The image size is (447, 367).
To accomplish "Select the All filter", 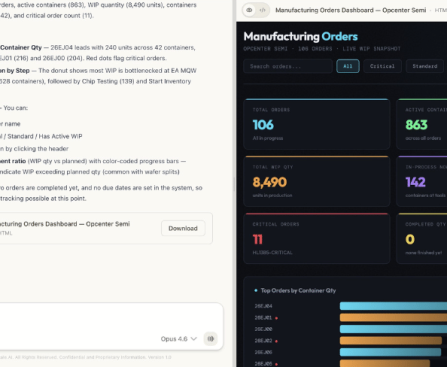I will pos(348,66).
